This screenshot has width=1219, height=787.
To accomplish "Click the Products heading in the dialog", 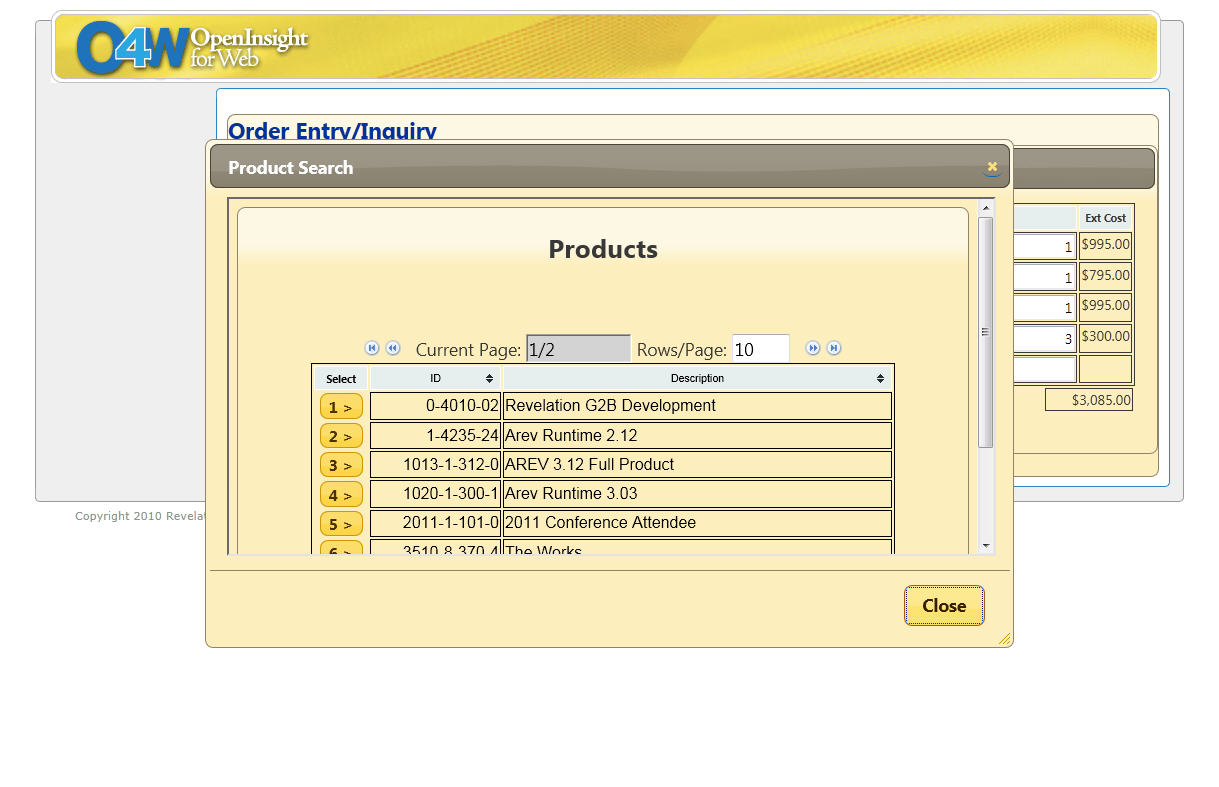I will [x=603, y=249].
